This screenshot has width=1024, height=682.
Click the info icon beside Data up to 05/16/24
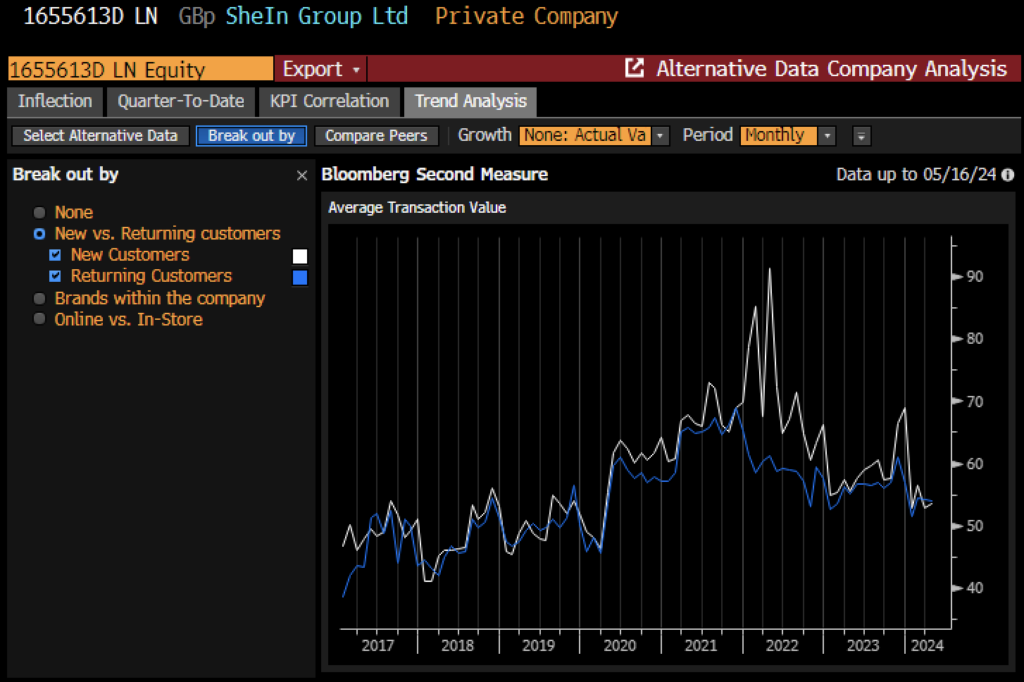[x=1008, y=174]
